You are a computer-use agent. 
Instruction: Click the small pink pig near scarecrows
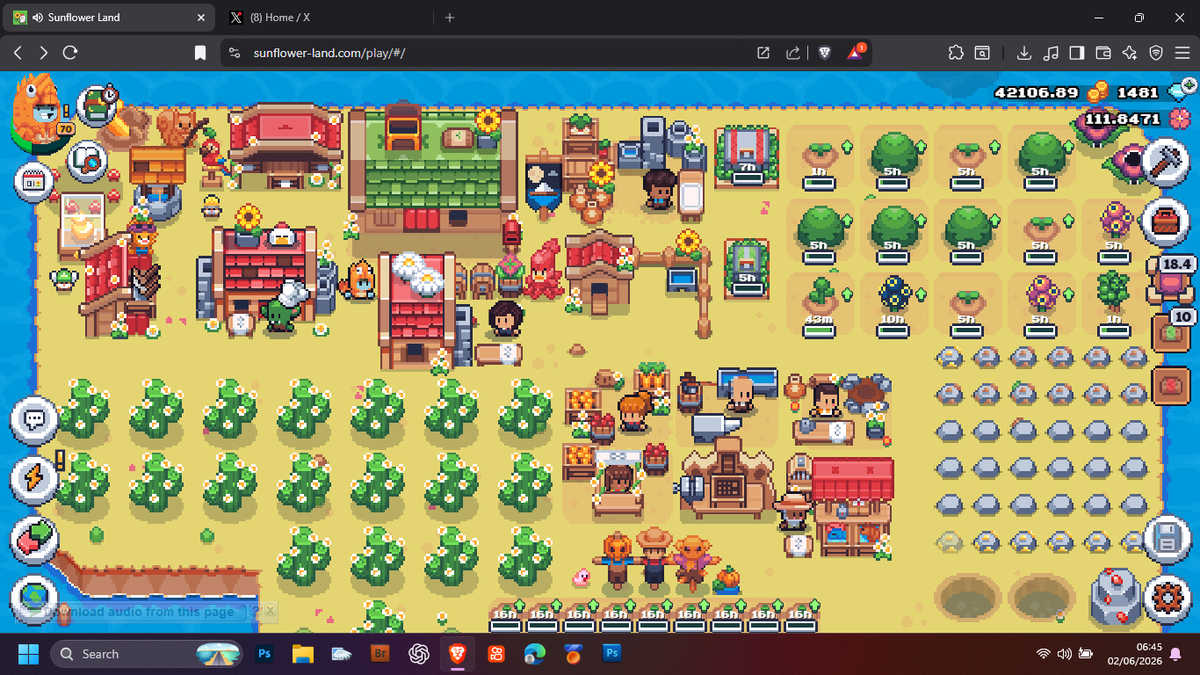pyautogui.click(x=580, y=576)
